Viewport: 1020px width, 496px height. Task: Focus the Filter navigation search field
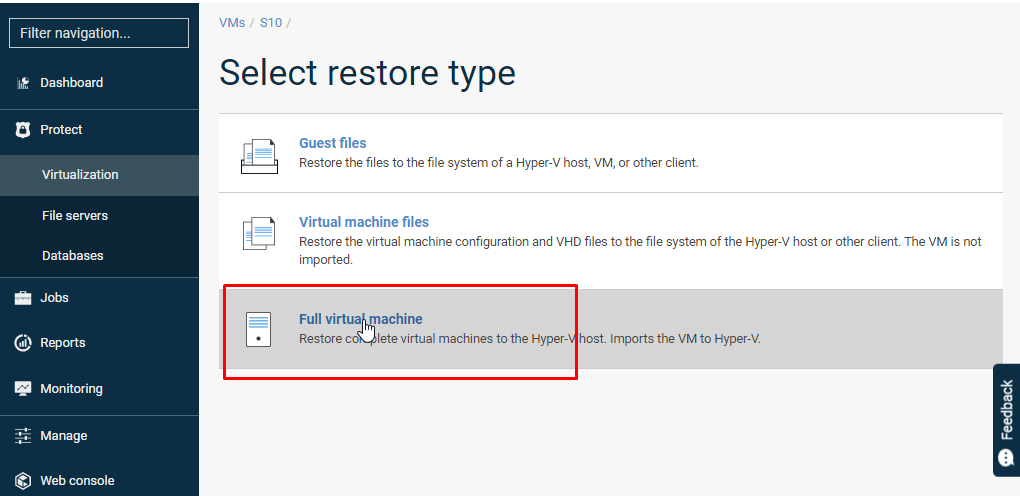(99, 33)
